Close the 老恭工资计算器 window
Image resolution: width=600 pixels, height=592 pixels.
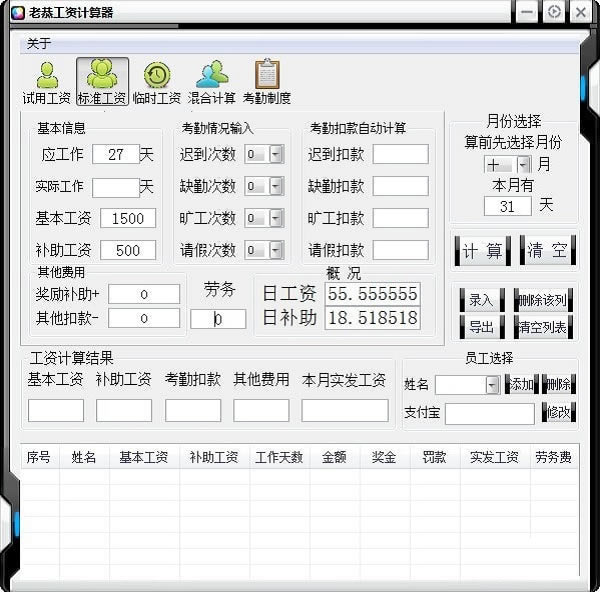pyautogui.click(x=581, y=12)
